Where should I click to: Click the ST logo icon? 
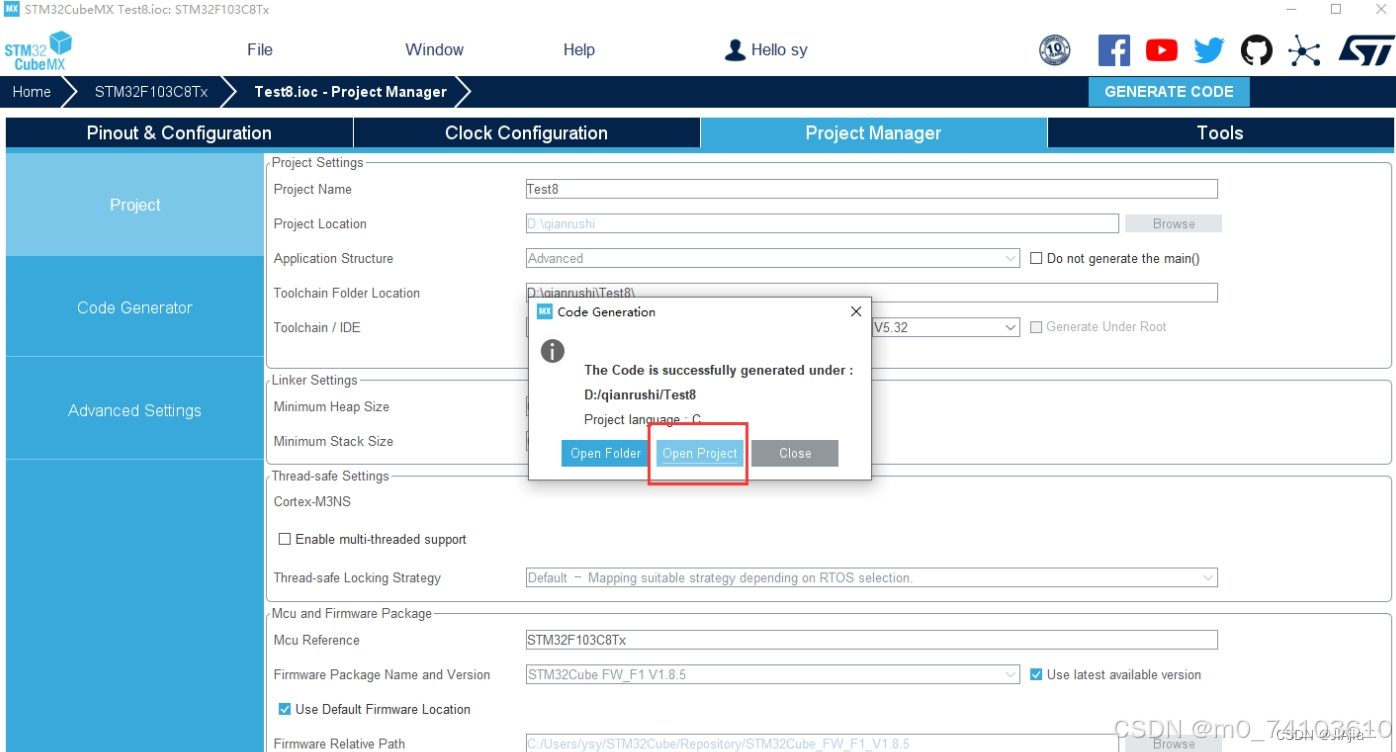(x=1365, y=50)
